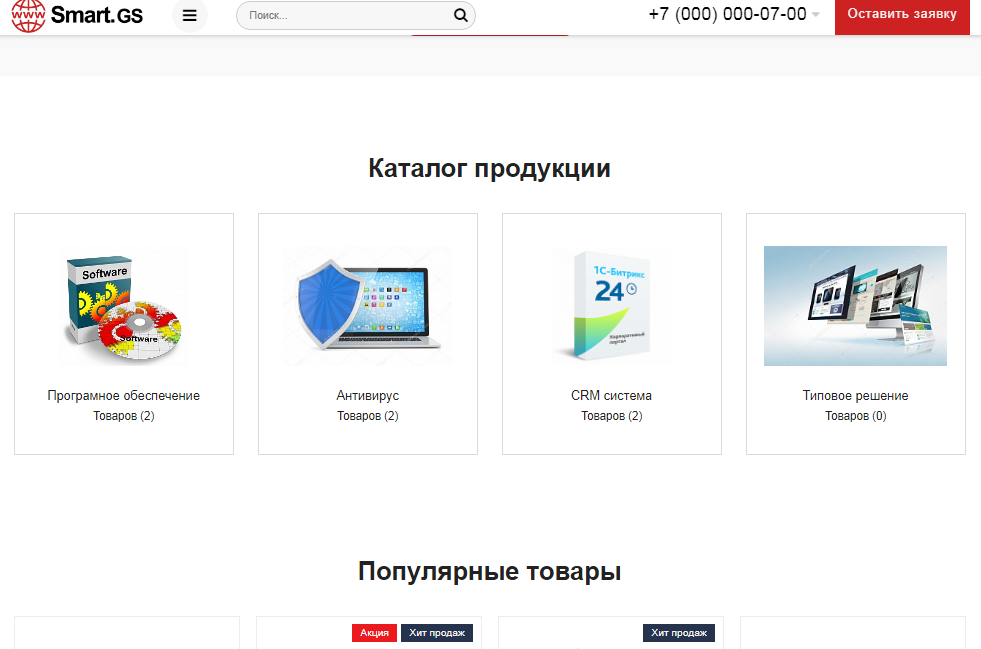This screenshot has height=649, width=981.
Task: Click the Популярные товары heading
Action: [489, 572]
